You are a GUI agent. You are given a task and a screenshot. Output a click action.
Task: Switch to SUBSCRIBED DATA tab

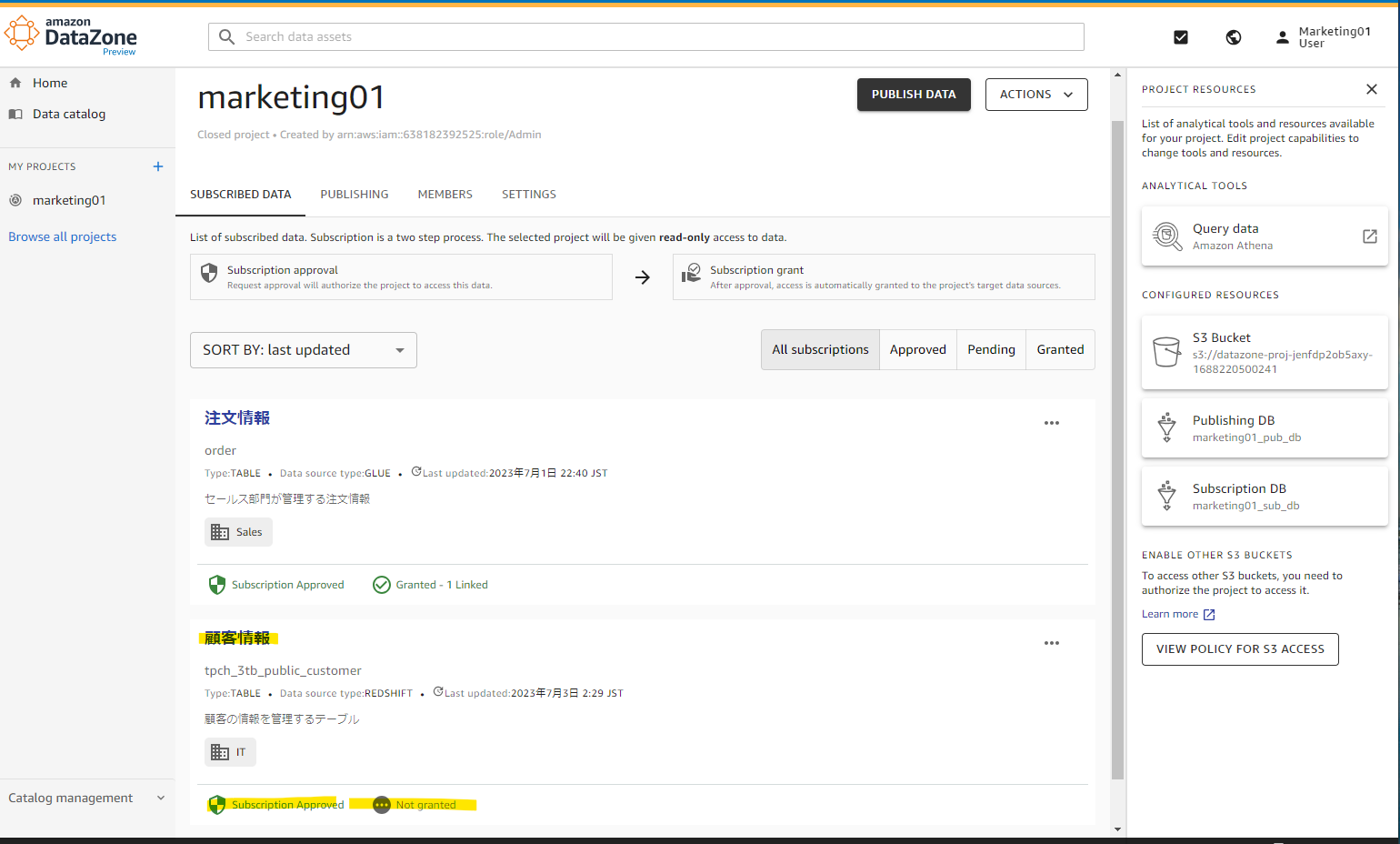pos(241,195)
